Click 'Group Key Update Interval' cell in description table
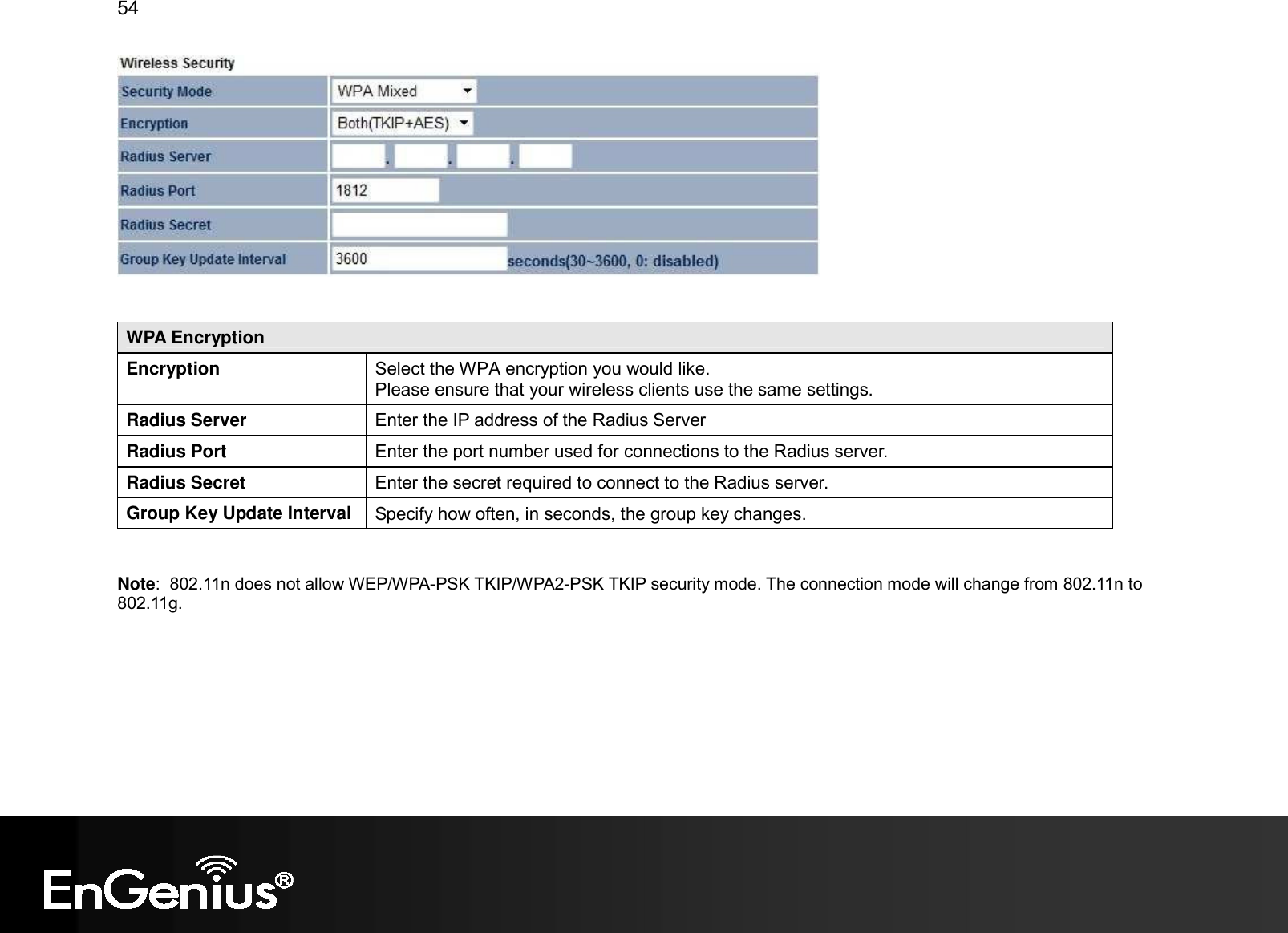Viewport: 1288px width, 933px height. pyautogui.click(x=242, y=513)
